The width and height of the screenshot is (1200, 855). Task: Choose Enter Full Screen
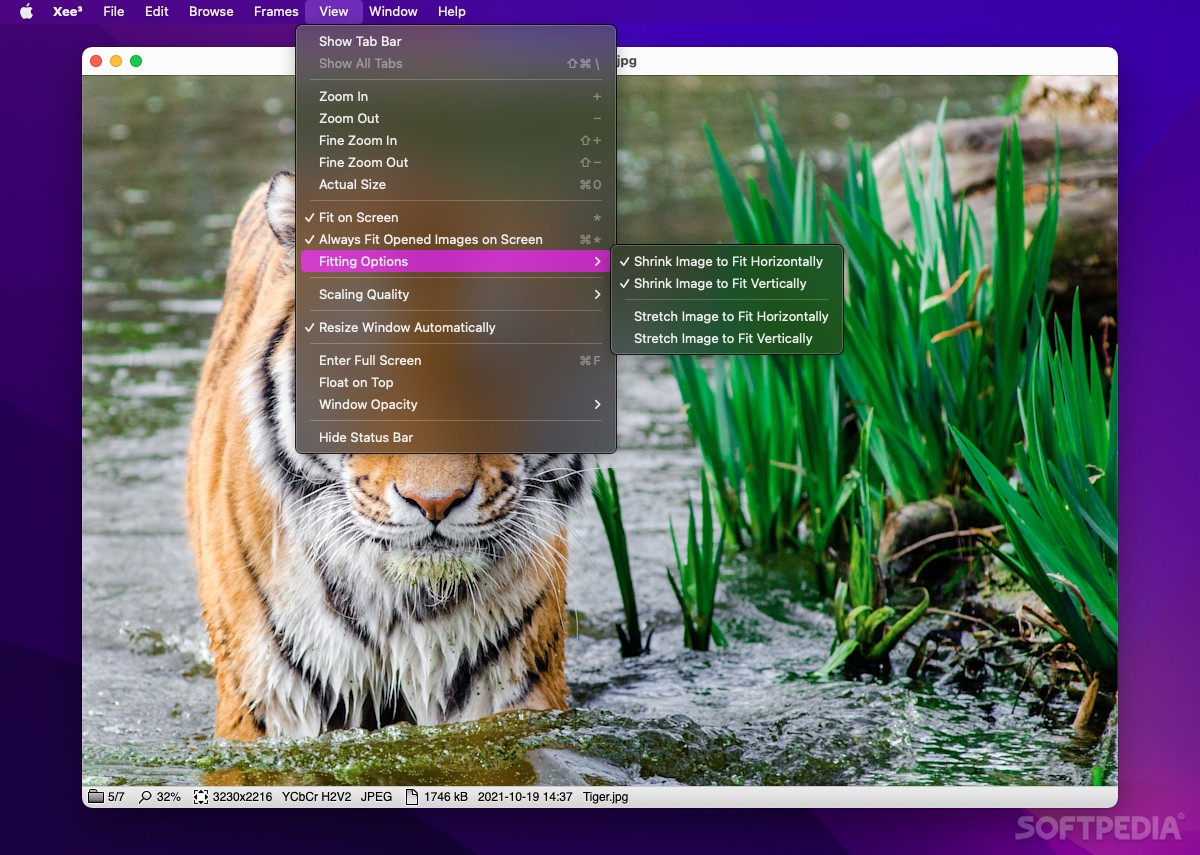(x=369, y=360)
